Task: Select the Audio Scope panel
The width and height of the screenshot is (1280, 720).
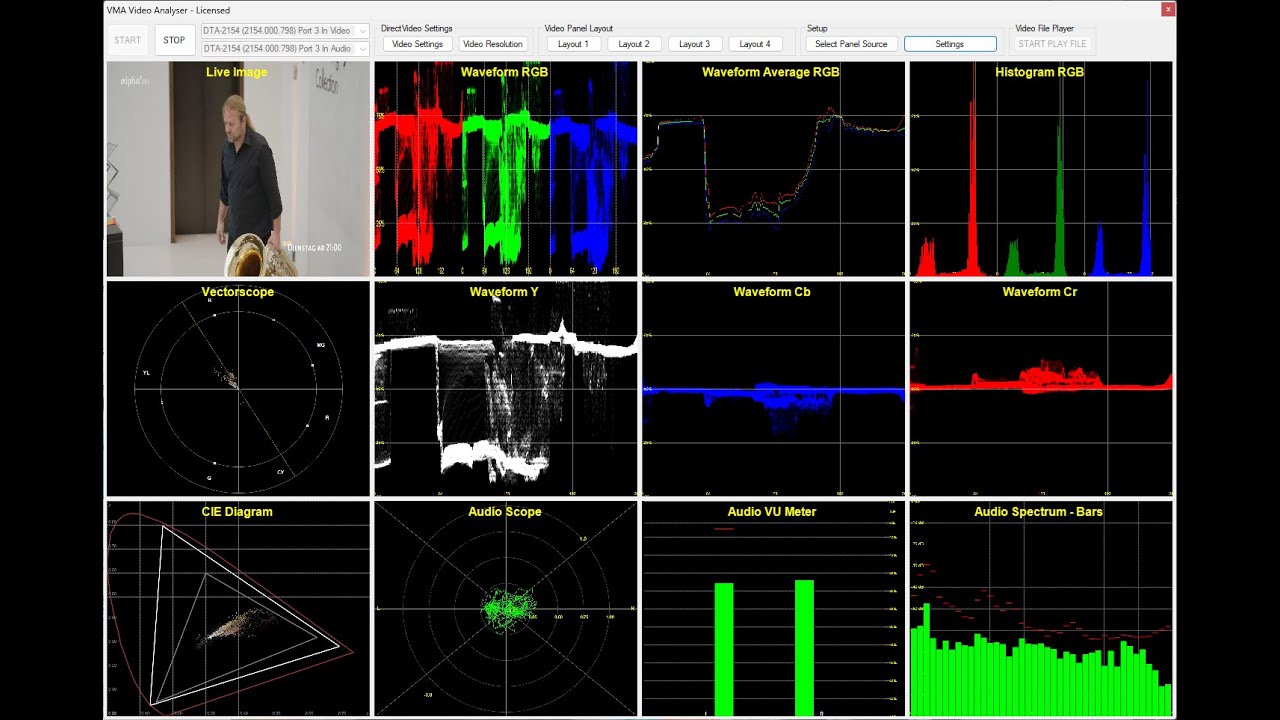Action: [506, 609]
